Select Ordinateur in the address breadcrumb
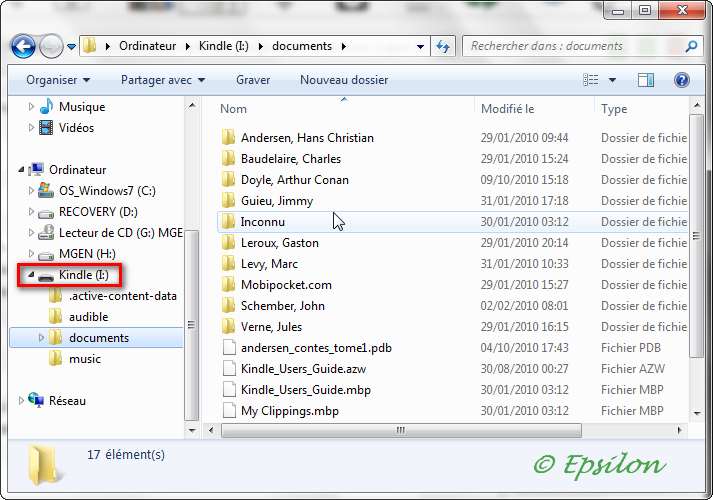Viewport: 713px width, 500px height. [x=147, y=46]
